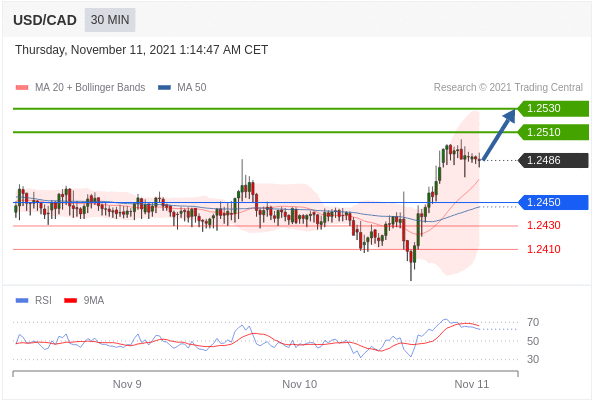Image resolution: width=593 pixels, height=402 pixels.
Task: Click the Nov 10 date axis marker
Action: pyautogui.click(x=300, y=384)
